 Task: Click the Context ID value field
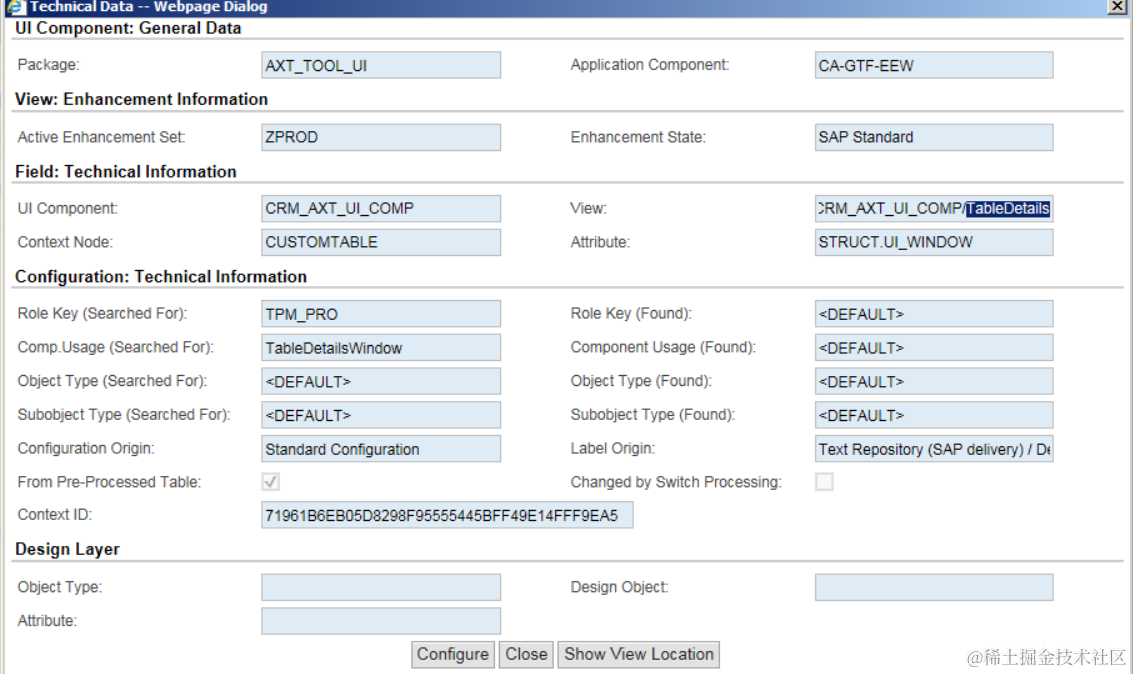pyautogui.click(x=447, y=515)
